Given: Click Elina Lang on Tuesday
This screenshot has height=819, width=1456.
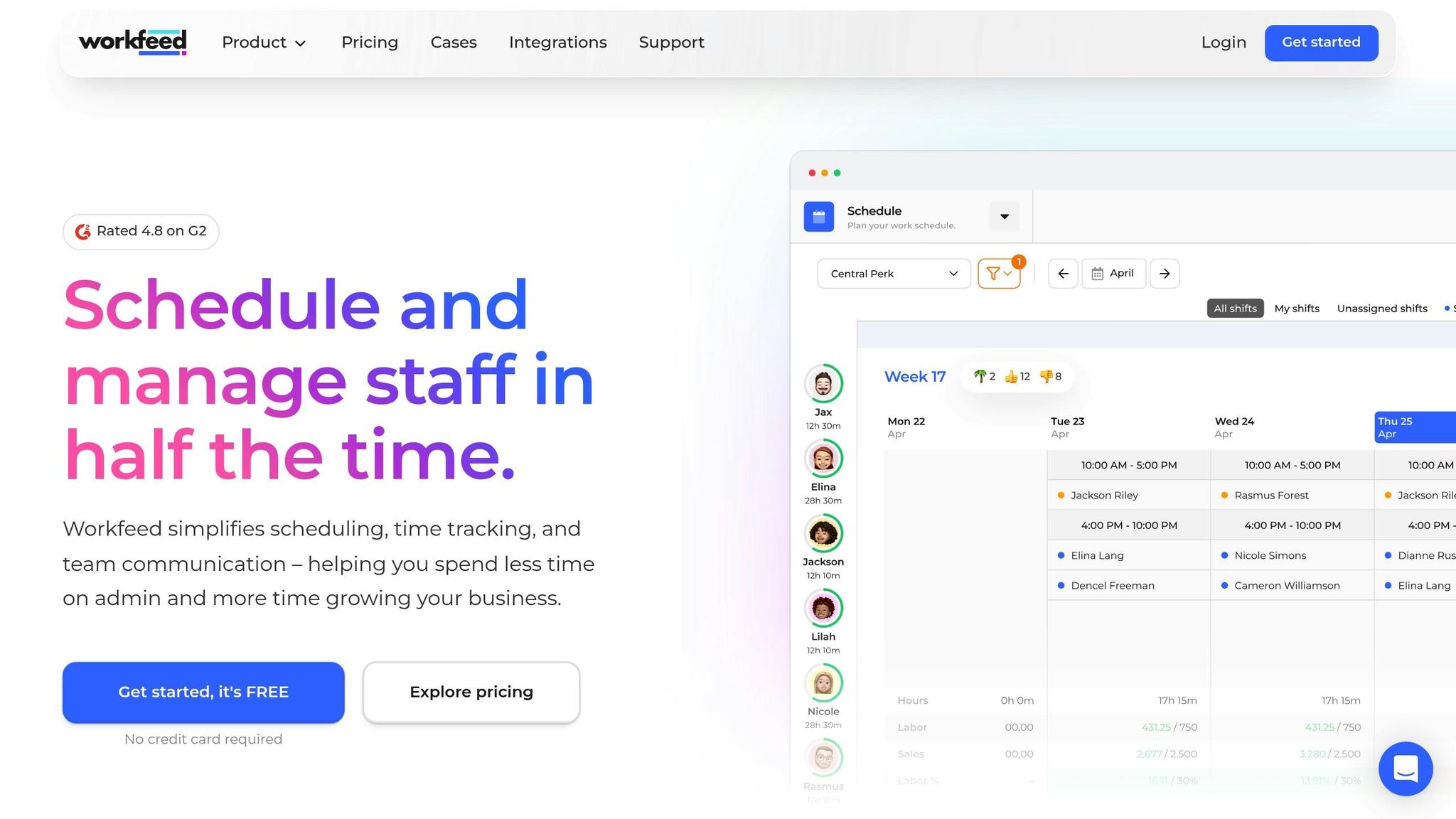Looking at the screenshot, I should [x=1129, y=556].
